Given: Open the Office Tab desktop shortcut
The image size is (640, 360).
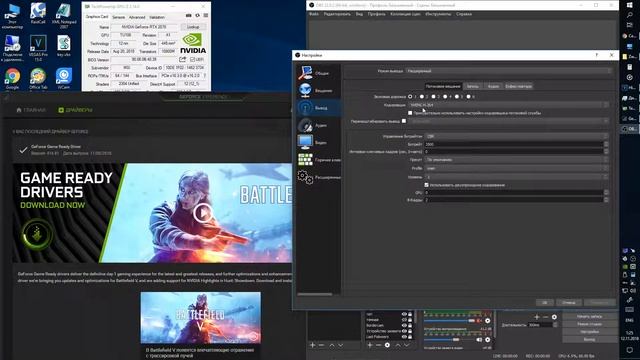Looking at the screenshot, I should coord(38,79).
